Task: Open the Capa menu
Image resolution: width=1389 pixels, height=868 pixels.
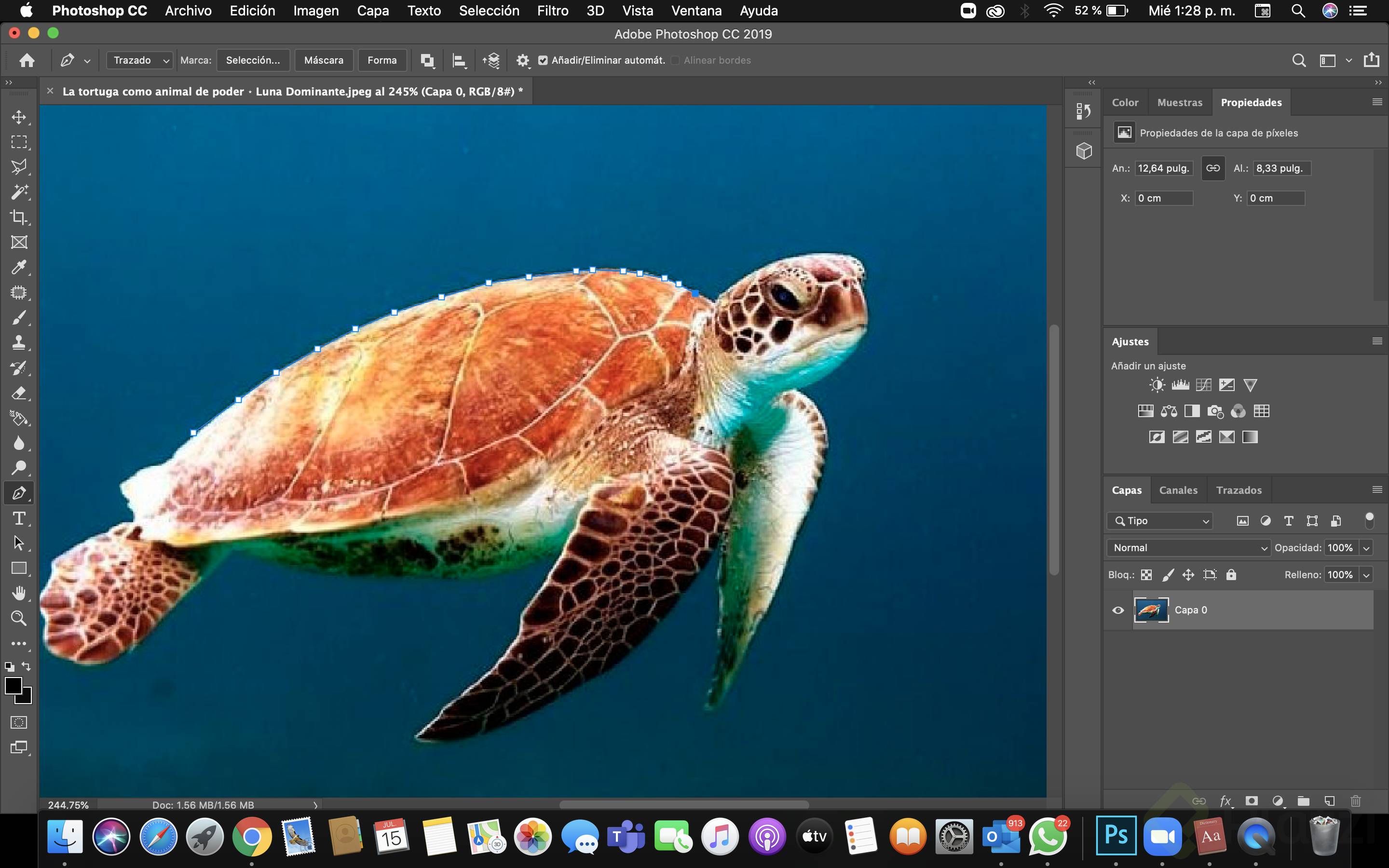Action: coord(372,10)
